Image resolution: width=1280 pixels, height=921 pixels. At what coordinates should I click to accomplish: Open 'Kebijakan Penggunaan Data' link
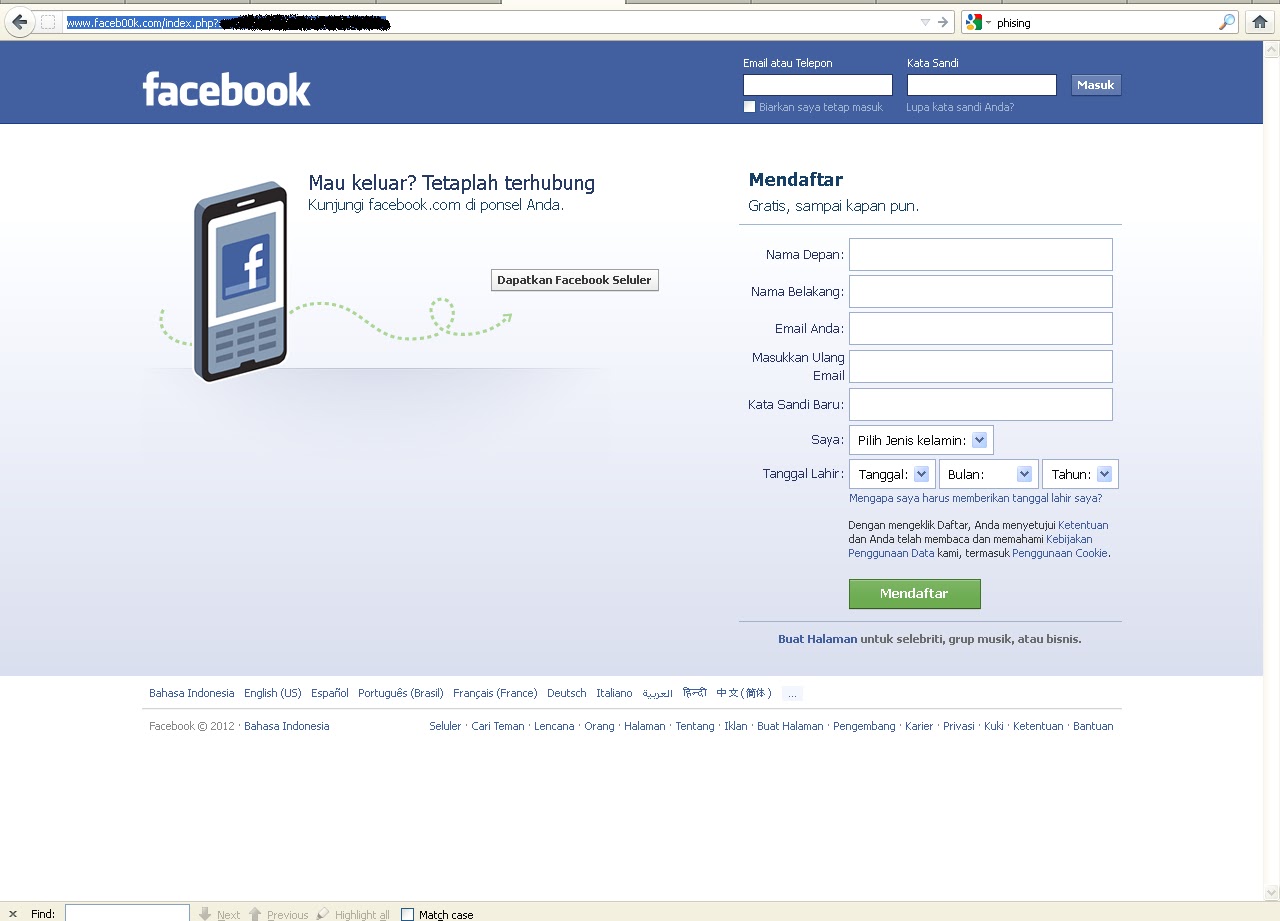tap(970, 546)
